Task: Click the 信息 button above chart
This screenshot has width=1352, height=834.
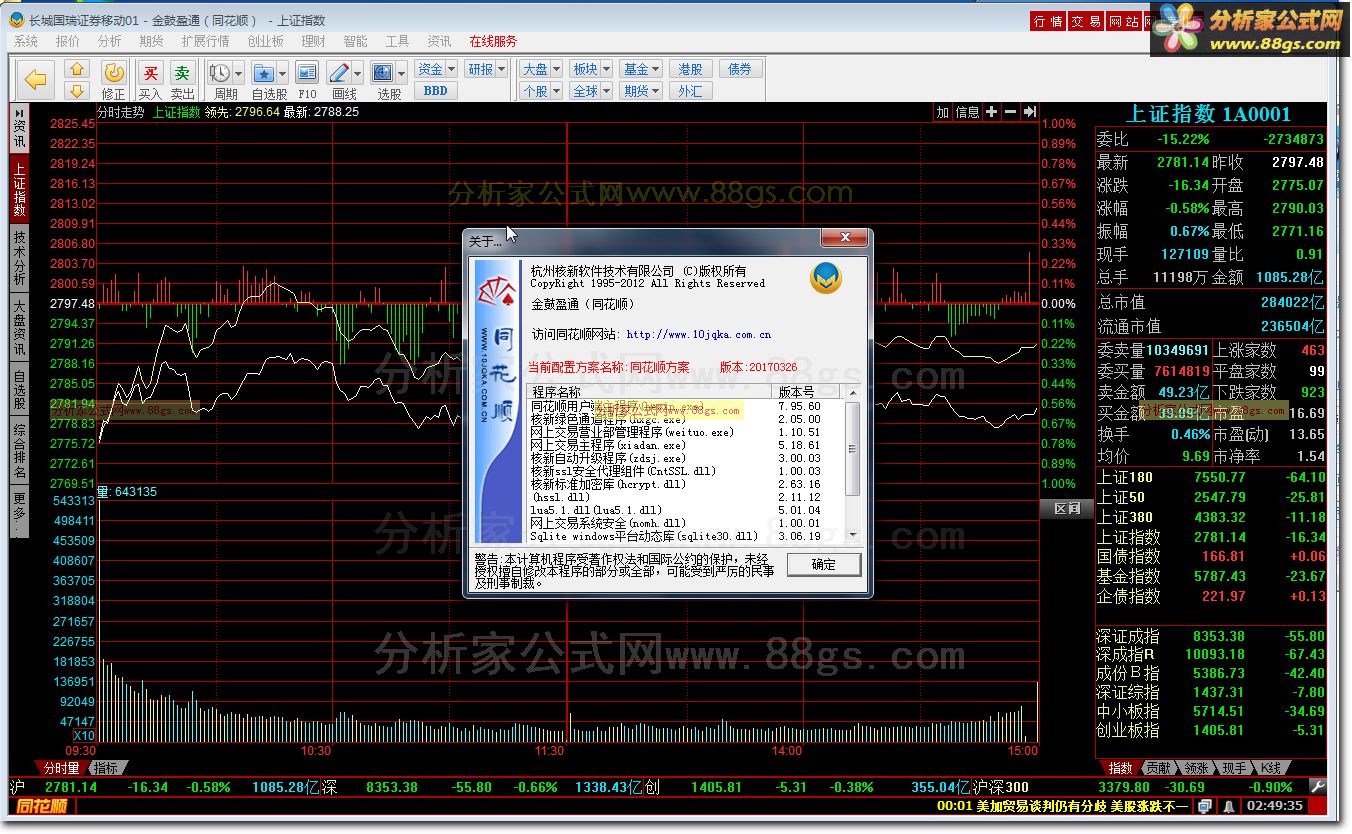Action: pyautogui.click(x=968, y=112)
